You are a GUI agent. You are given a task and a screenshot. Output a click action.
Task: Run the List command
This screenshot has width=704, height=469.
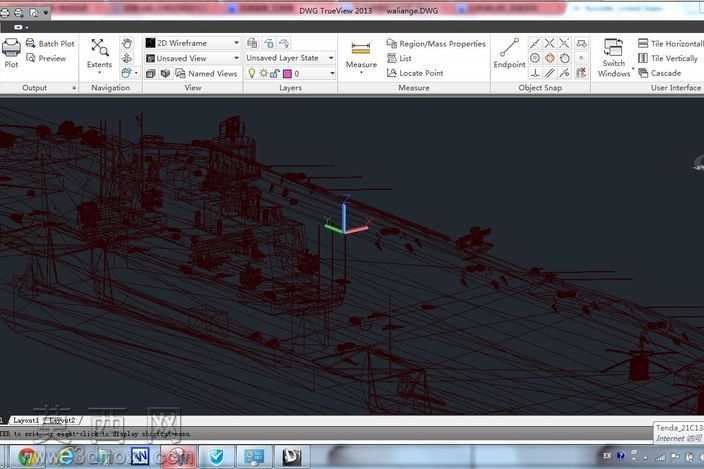tap(399, 58)
